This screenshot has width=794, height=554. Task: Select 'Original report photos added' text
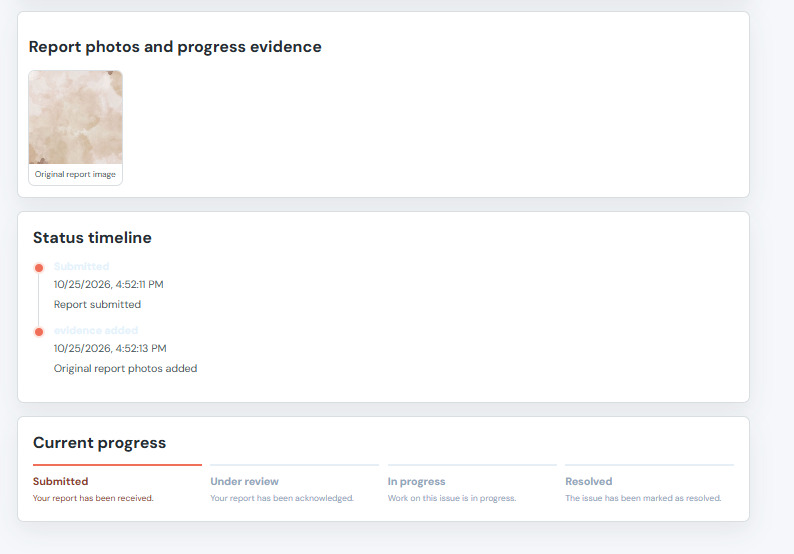(126, 369)
